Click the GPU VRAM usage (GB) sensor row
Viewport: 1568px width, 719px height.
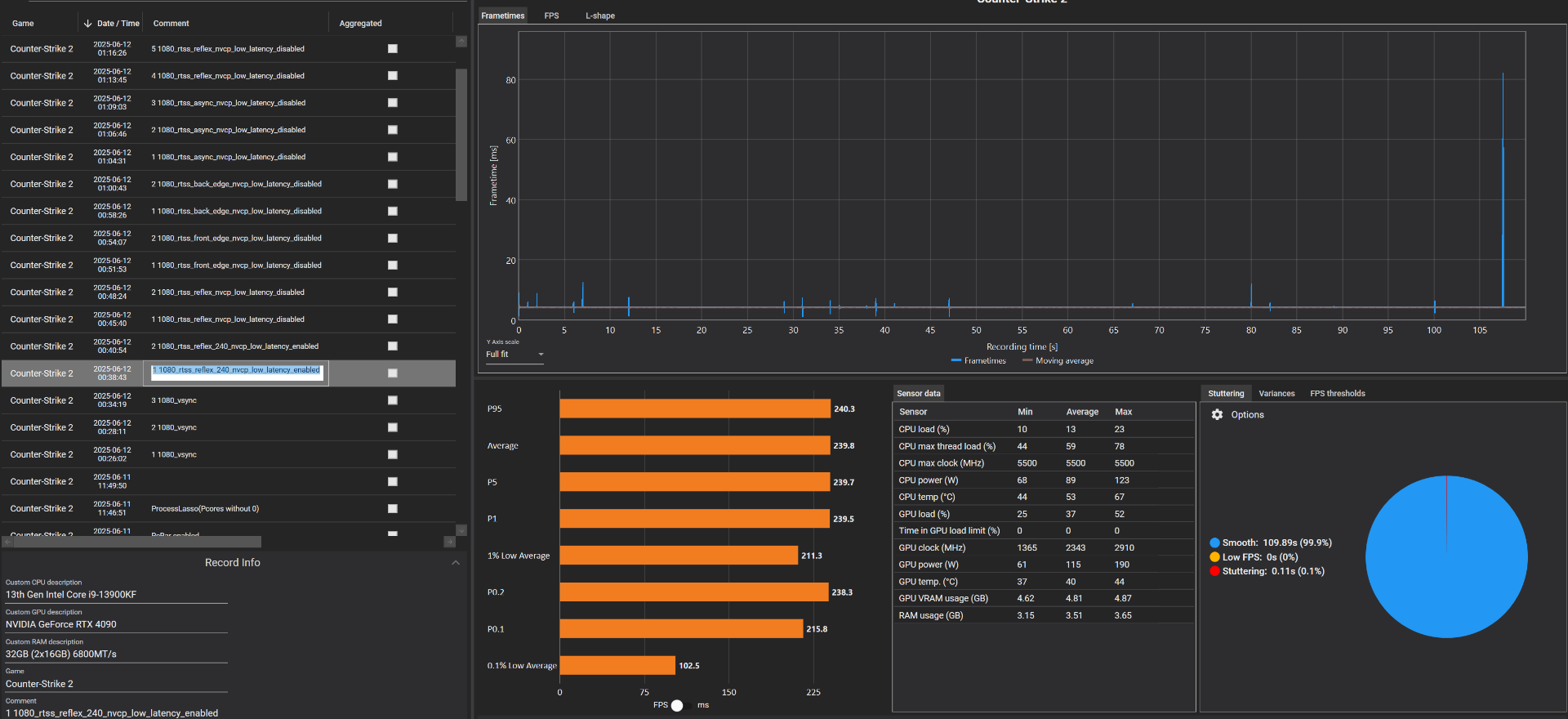click(x=1043, y=599)
